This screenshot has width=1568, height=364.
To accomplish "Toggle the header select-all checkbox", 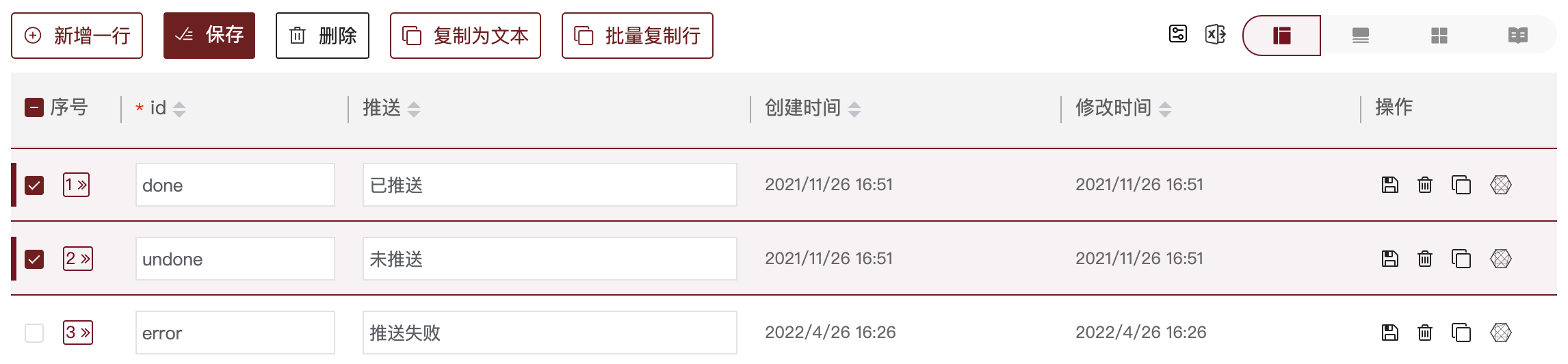I will pyautogui.click(x=34, y=107).
